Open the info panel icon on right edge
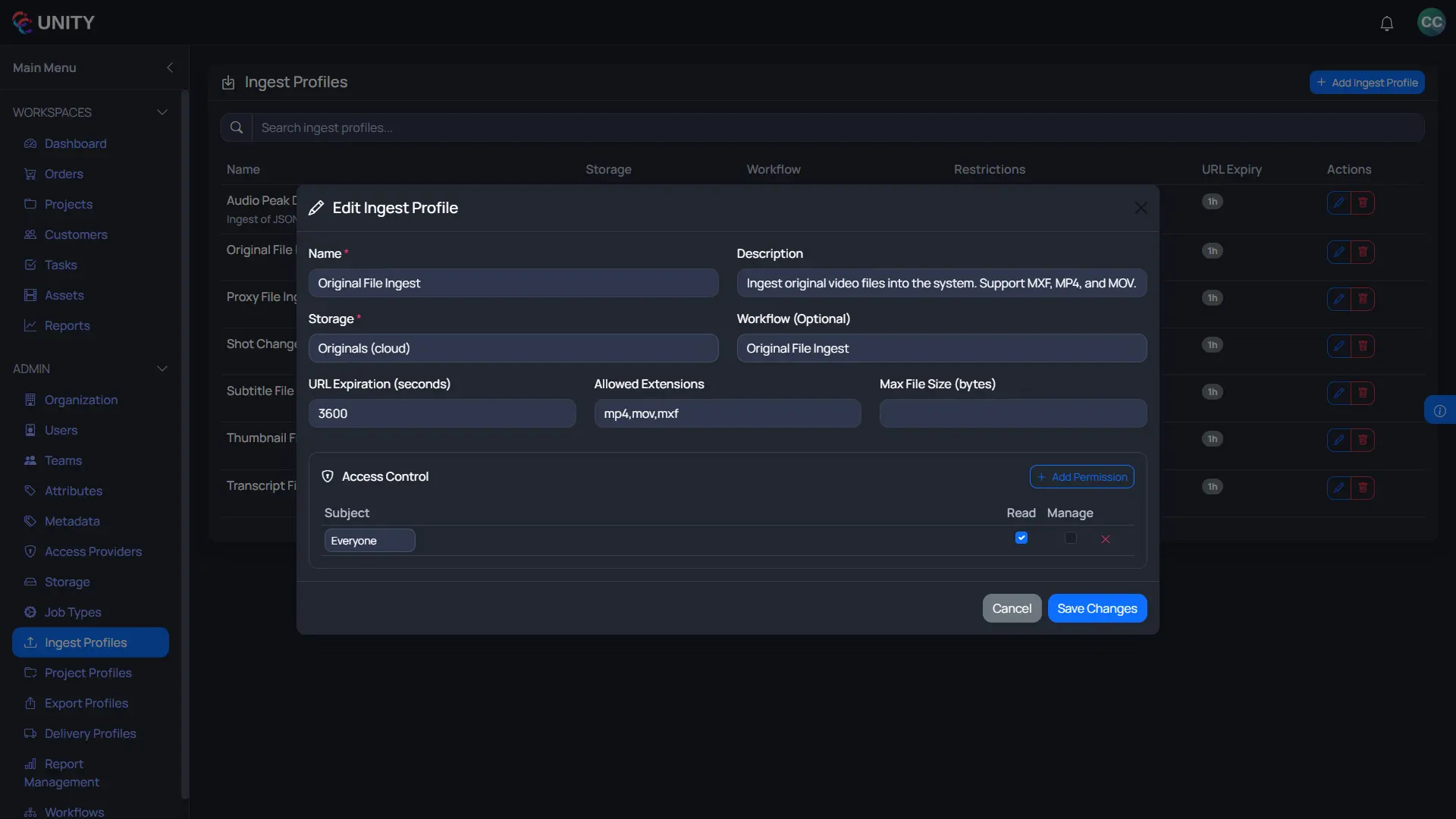 click(1442, 409)
